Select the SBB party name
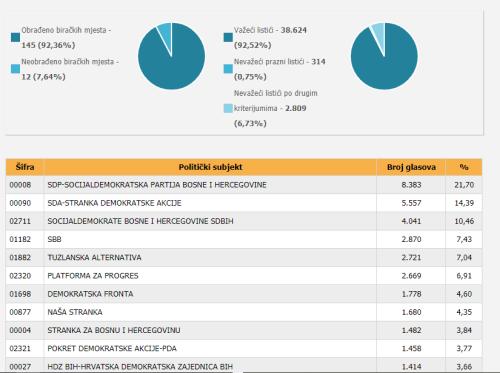The image size is (500, 373). [x=54, y=239]
